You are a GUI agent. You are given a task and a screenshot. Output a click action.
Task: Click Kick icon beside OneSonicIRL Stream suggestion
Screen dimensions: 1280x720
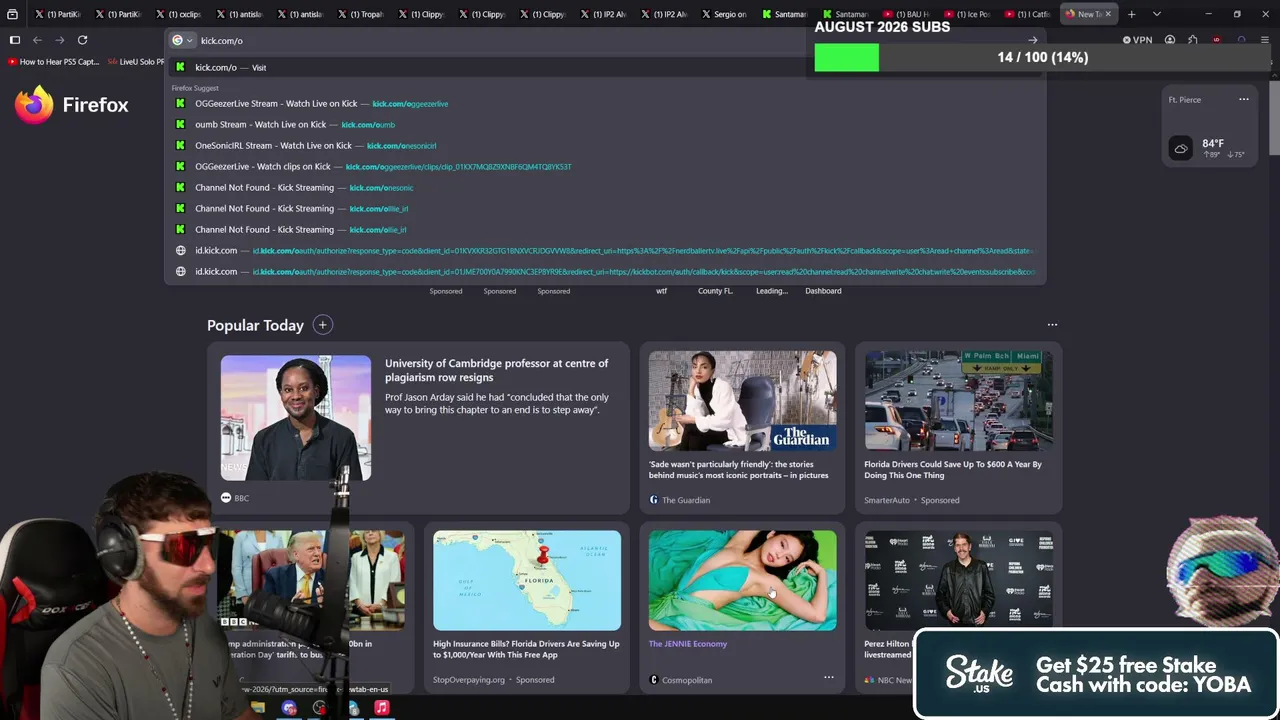pos(180,146)
